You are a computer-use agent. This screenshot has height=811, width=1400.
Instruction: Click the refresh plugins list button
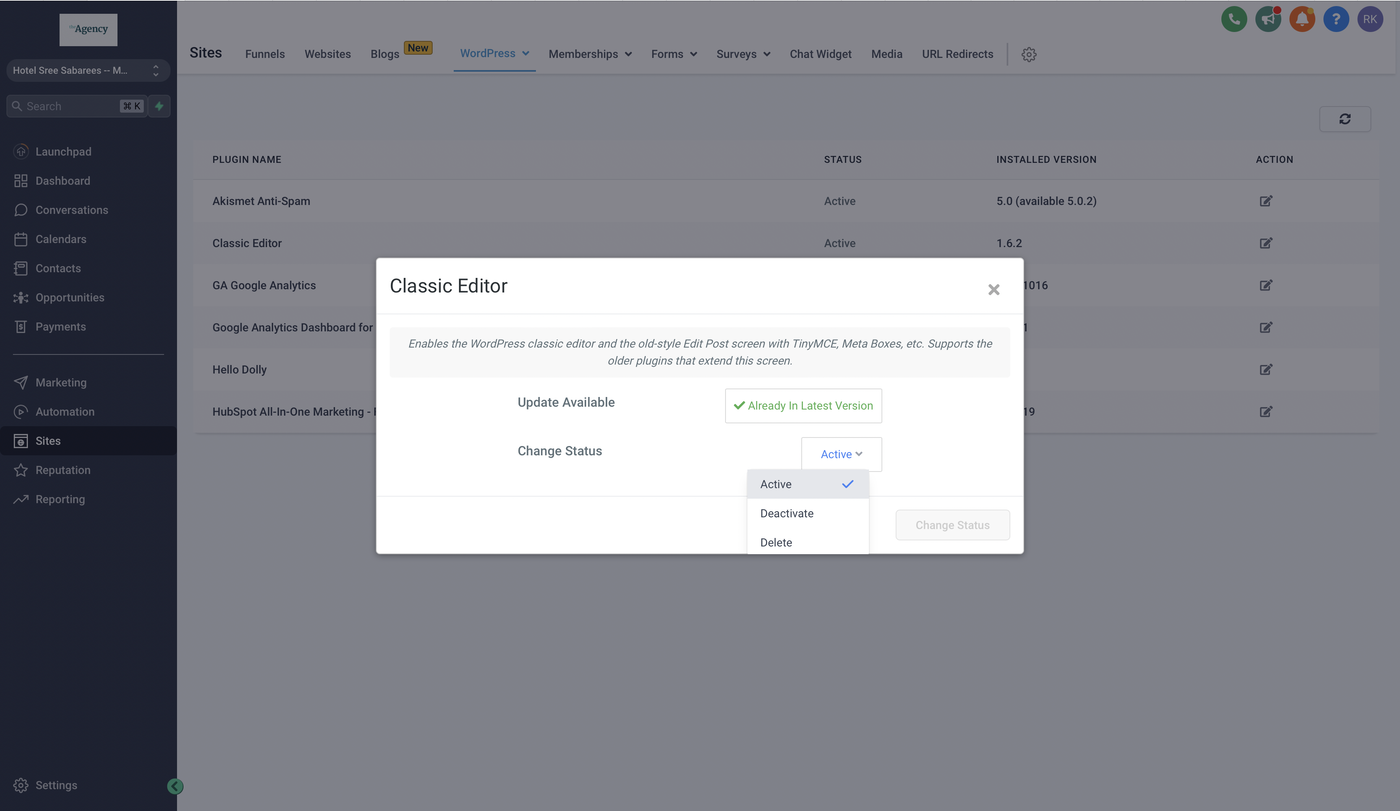tap(1345, 119)
